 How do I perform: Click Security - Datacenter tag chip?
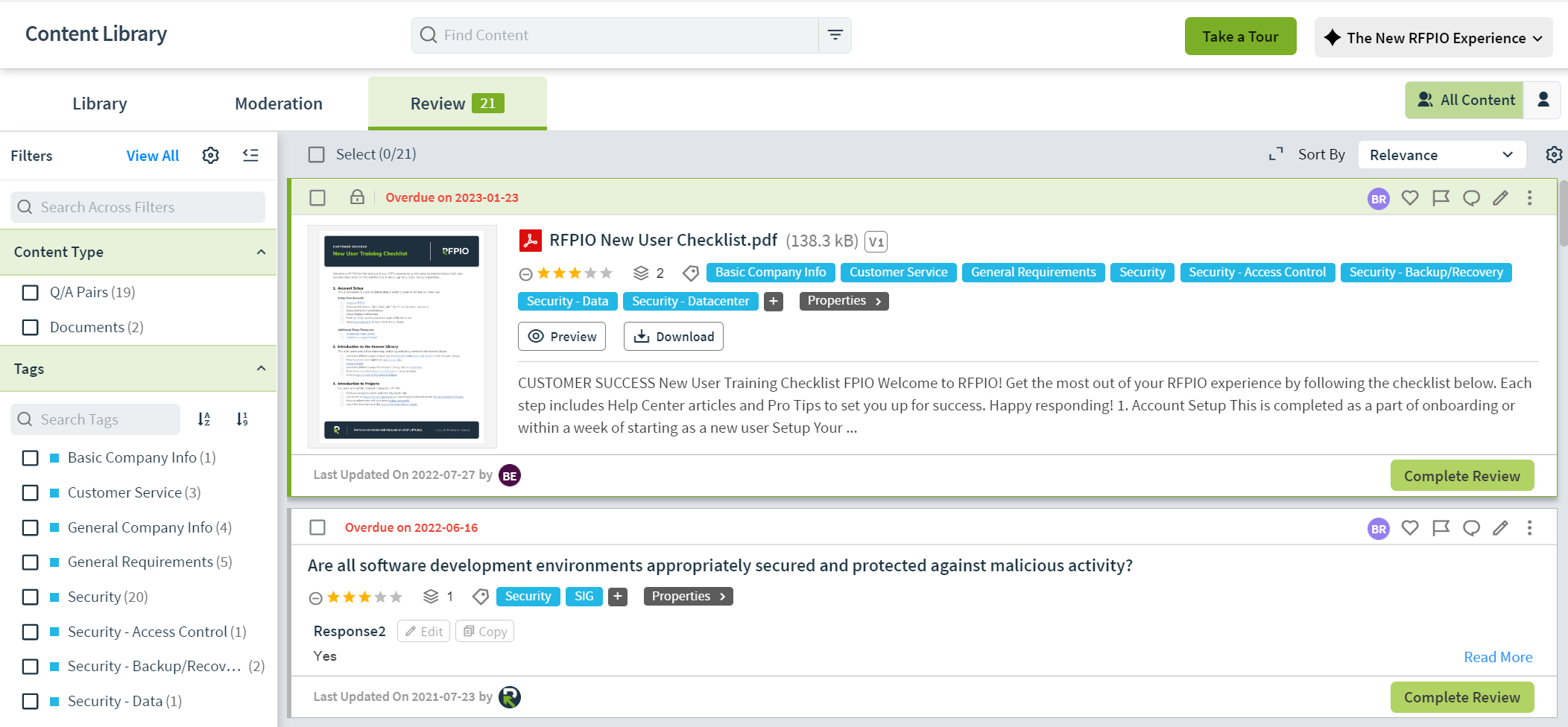coord(690,302)
